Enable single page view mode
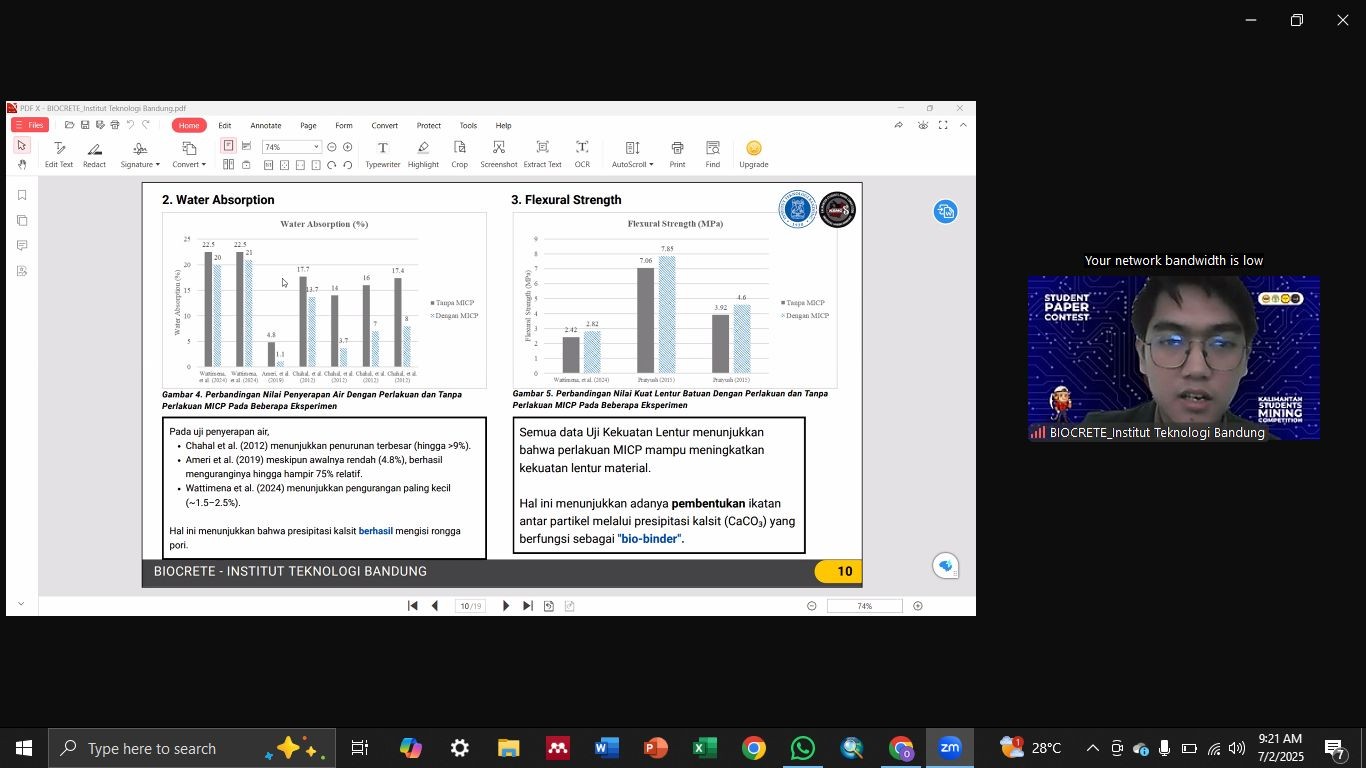This screenshot has height=768, width=1366. click(x=228, y=146)
